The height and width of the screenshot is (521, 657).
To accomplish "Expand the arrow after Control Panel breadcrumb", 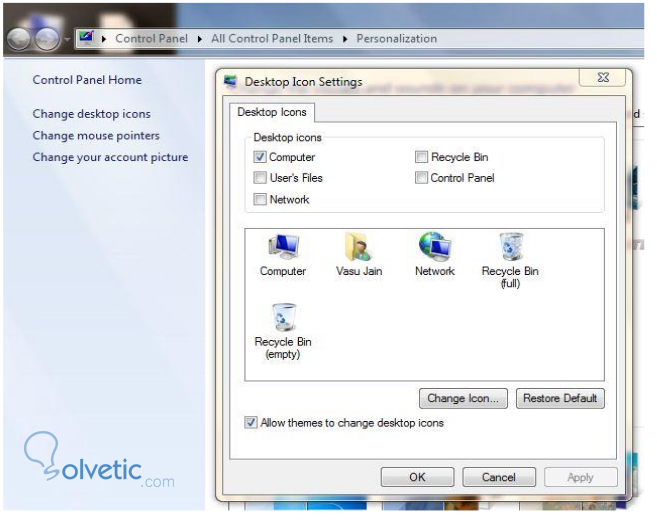I will pyautogui.click(x=200, y=39).
